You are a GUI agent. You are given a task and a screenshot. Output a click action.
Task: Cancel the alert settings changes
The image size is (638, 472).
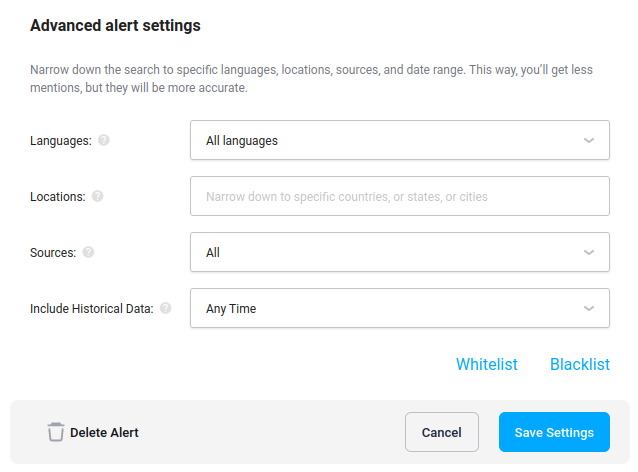point(441,432)
